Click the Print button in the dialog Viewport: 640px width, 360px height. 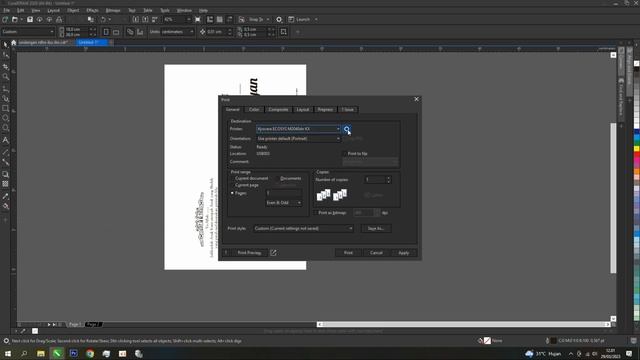348,253
